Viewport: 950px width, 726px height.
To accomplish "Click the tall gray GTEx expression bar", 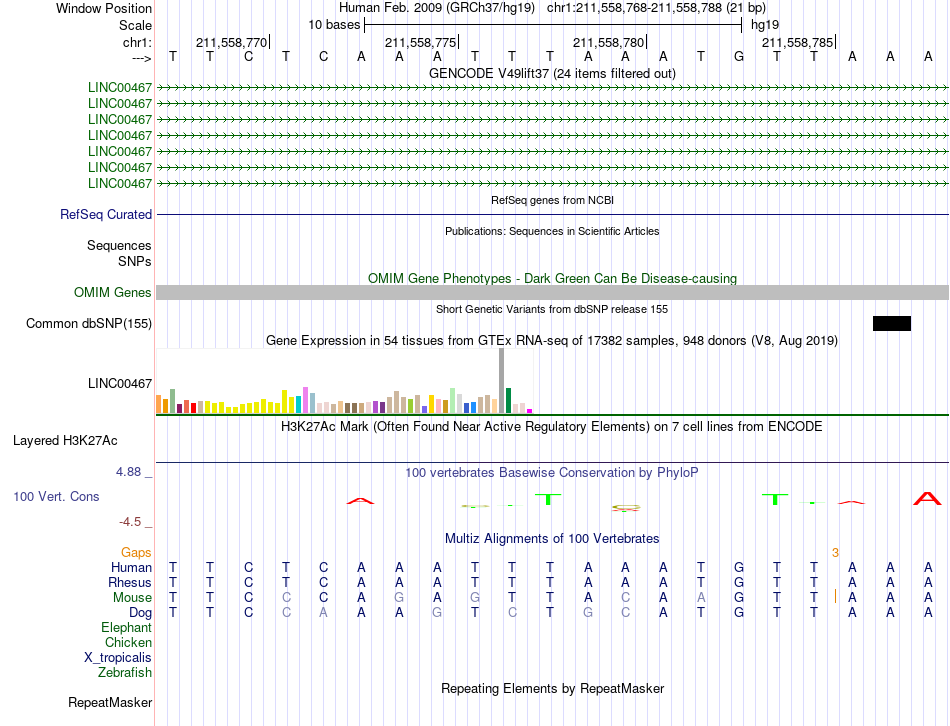I will tap(502, 381).
